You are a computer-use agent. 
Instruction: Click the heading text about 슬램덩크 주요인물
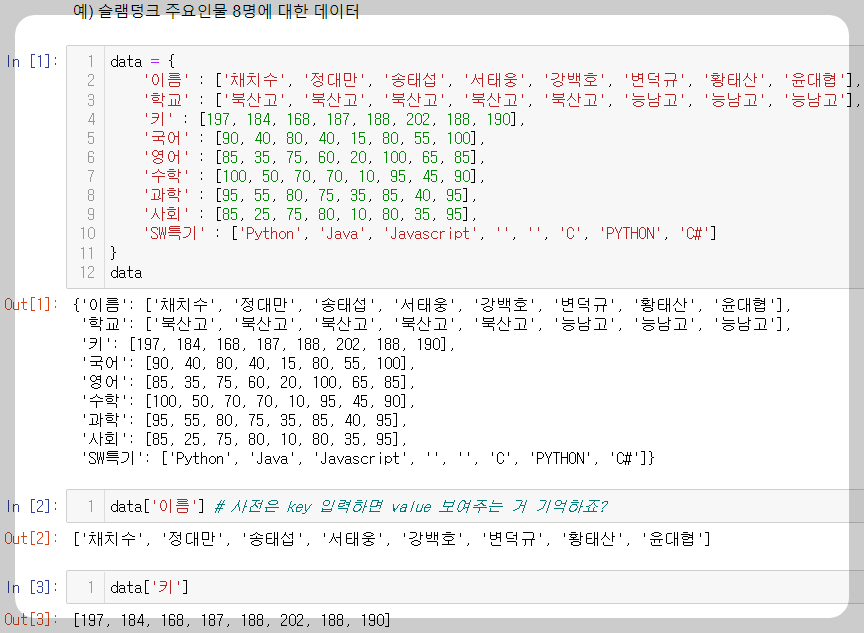[216, 11]
